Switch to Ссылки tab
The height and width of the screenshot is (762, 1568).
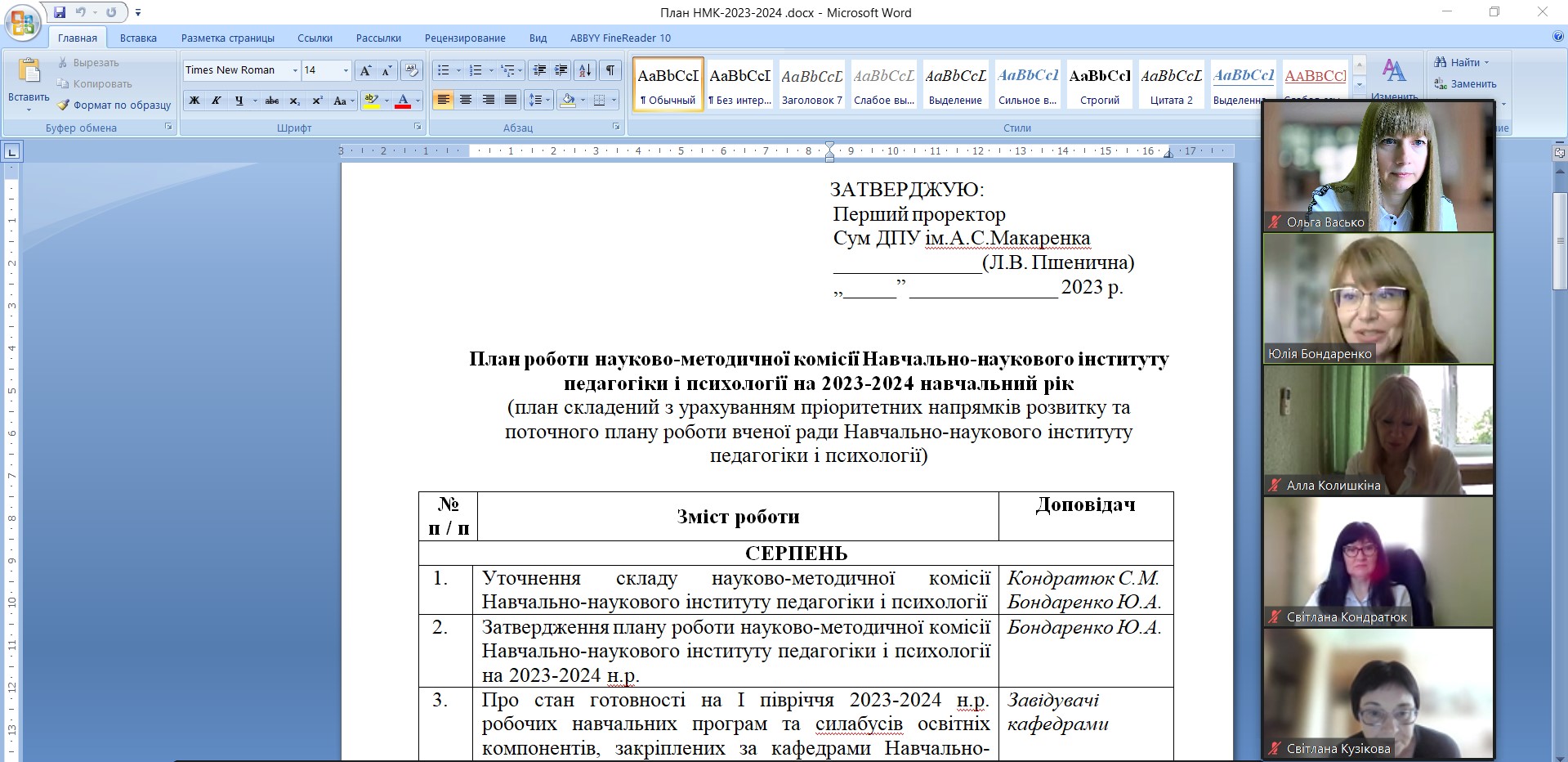coord(315,38)
